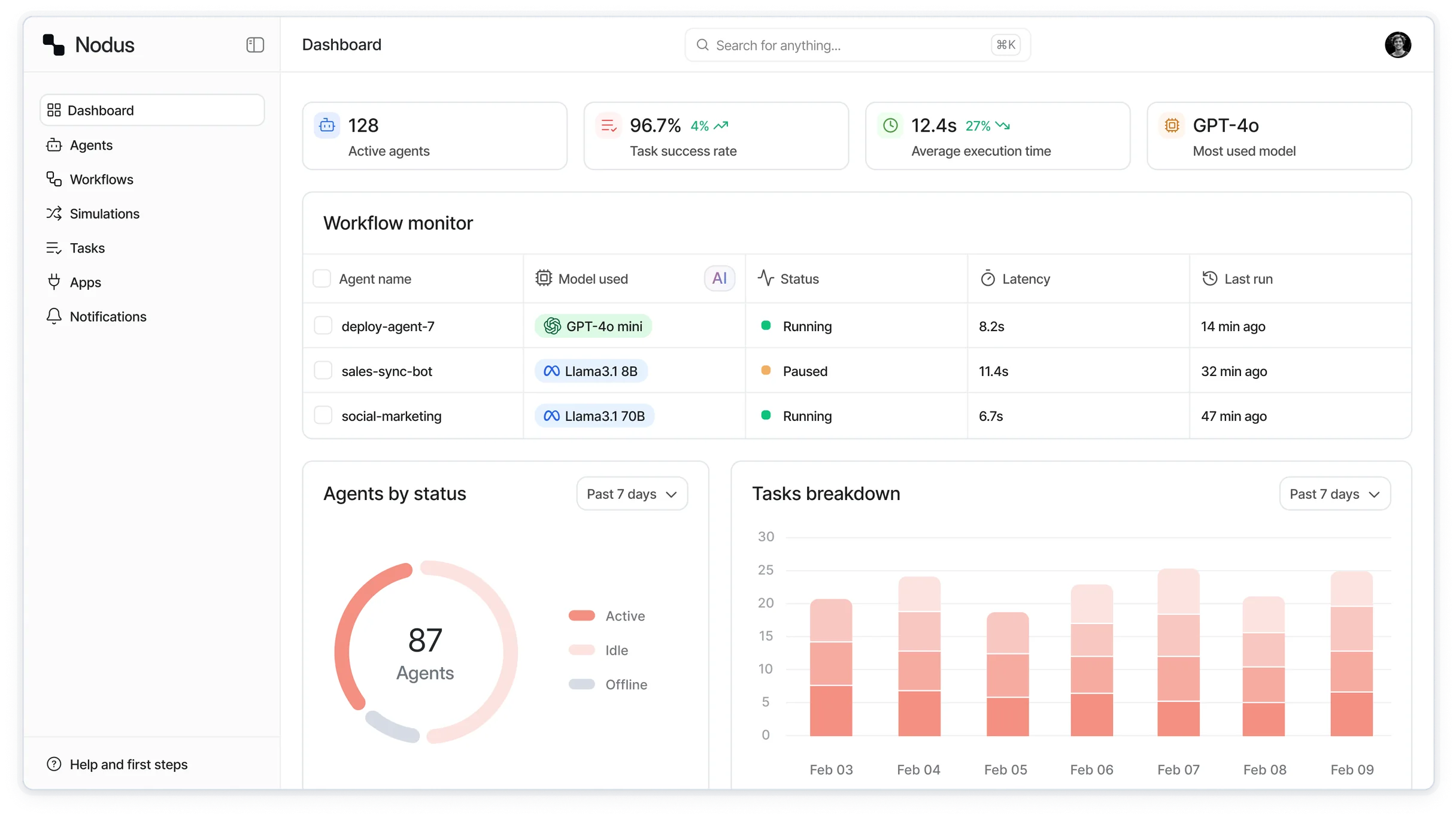The width and height of the screenshot is (1456, 818).
Task: Click the magnifier icon in the search bar
Action: click(x=702, y=45)
